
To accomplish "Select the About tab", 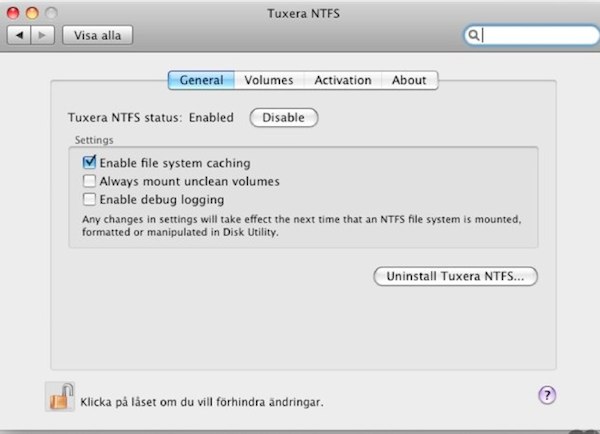I will click(409, 80).
